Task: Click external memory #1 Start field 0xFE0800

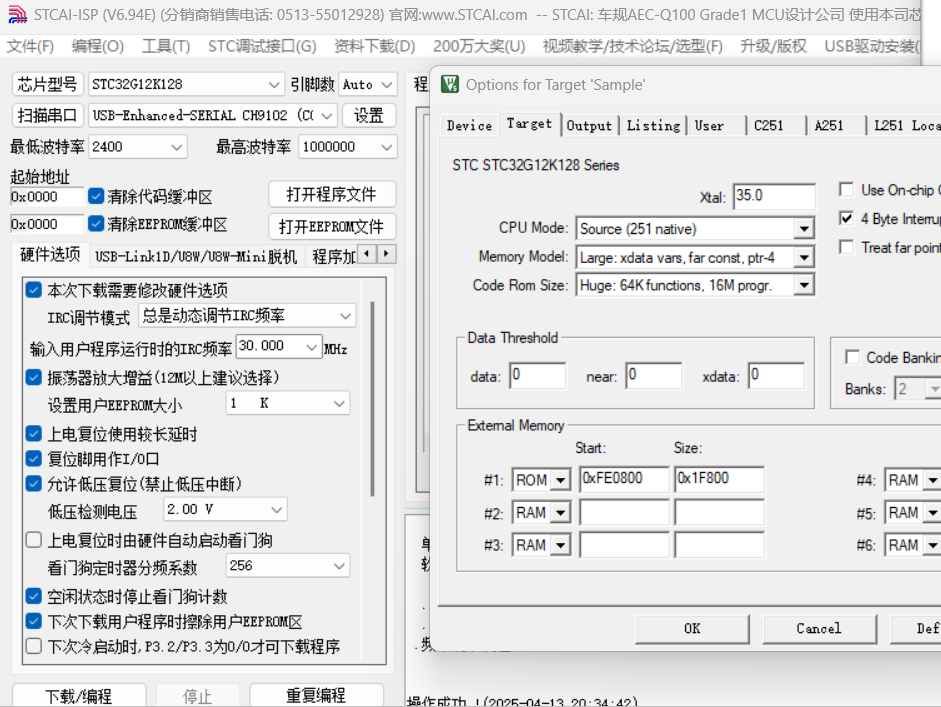Action: point(624,479)
